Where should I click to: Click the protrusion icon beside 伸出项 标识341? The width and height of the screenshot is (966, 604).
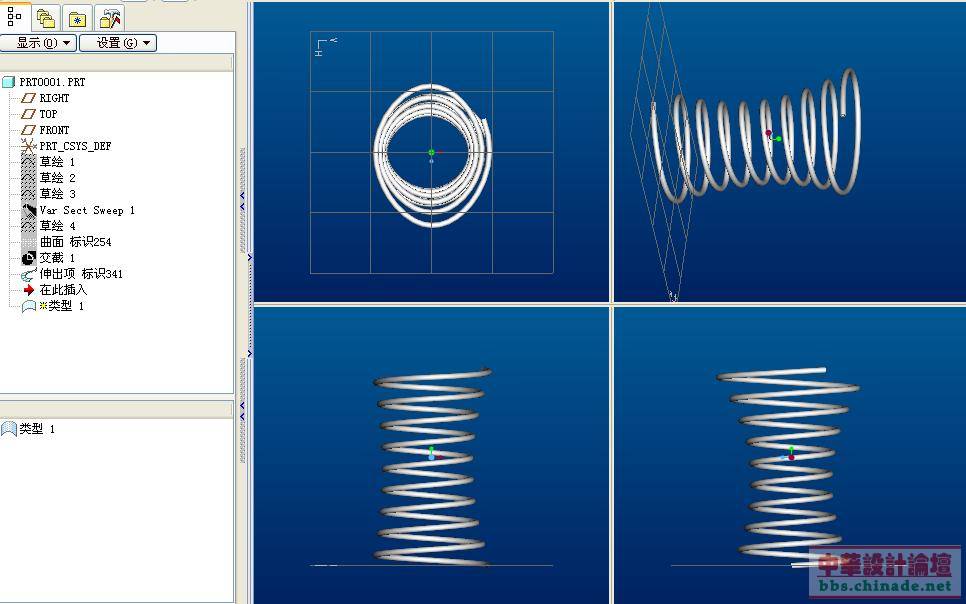pos(28,274)
